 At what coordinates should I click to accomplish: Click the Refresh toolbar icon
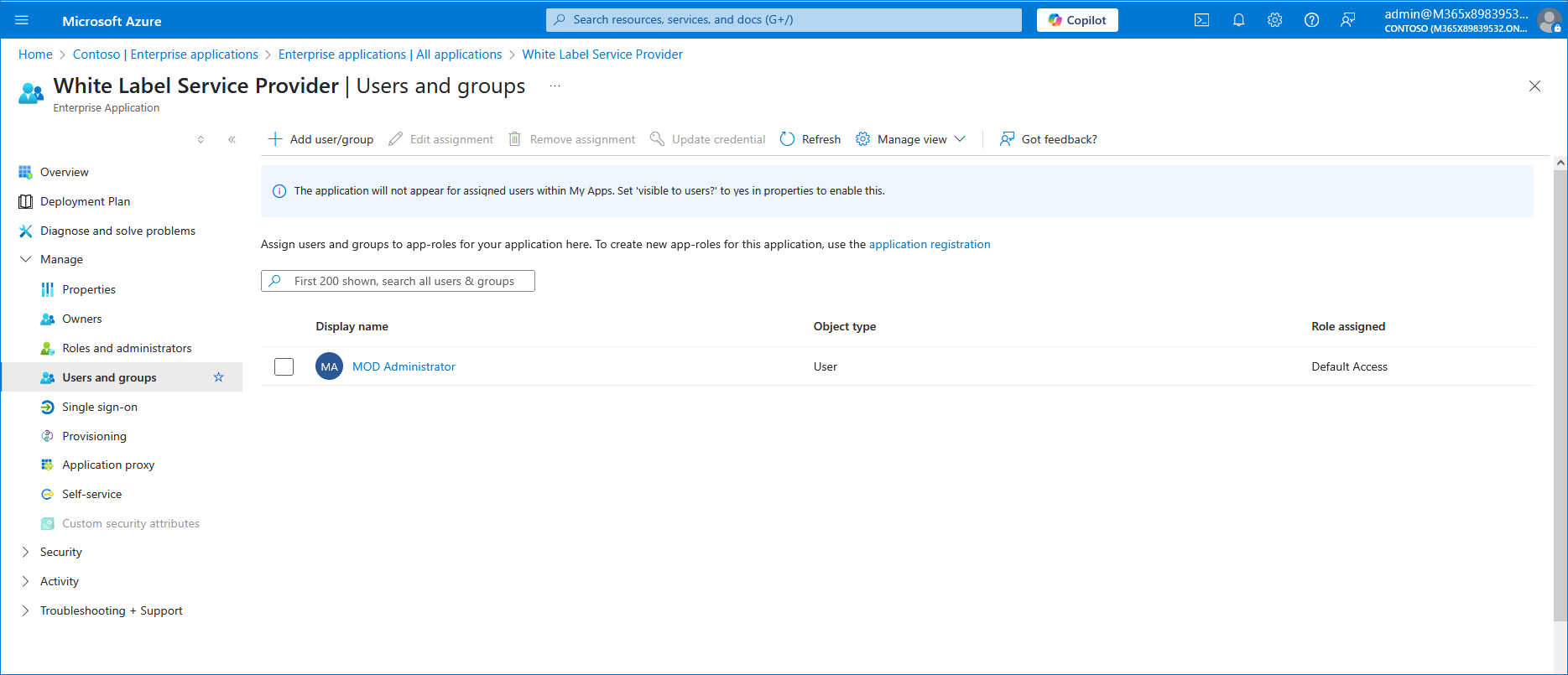[787, 139]
